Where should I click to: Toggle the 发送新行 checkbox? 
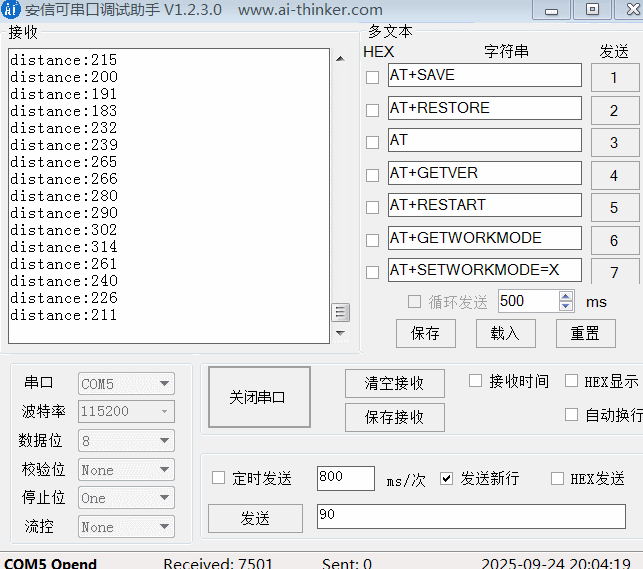tap(447, 479)
